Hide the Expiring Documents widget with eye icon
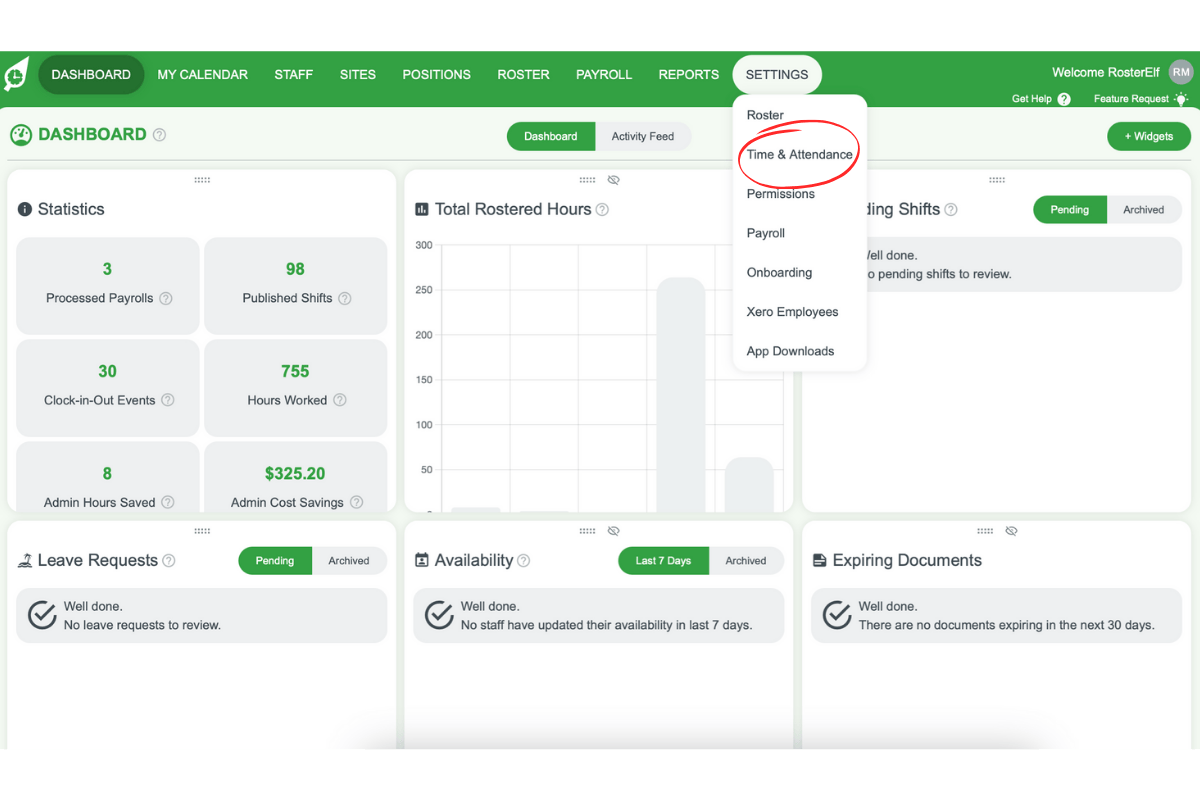The image size is (1200, 800). click(x=1011, y=530)
